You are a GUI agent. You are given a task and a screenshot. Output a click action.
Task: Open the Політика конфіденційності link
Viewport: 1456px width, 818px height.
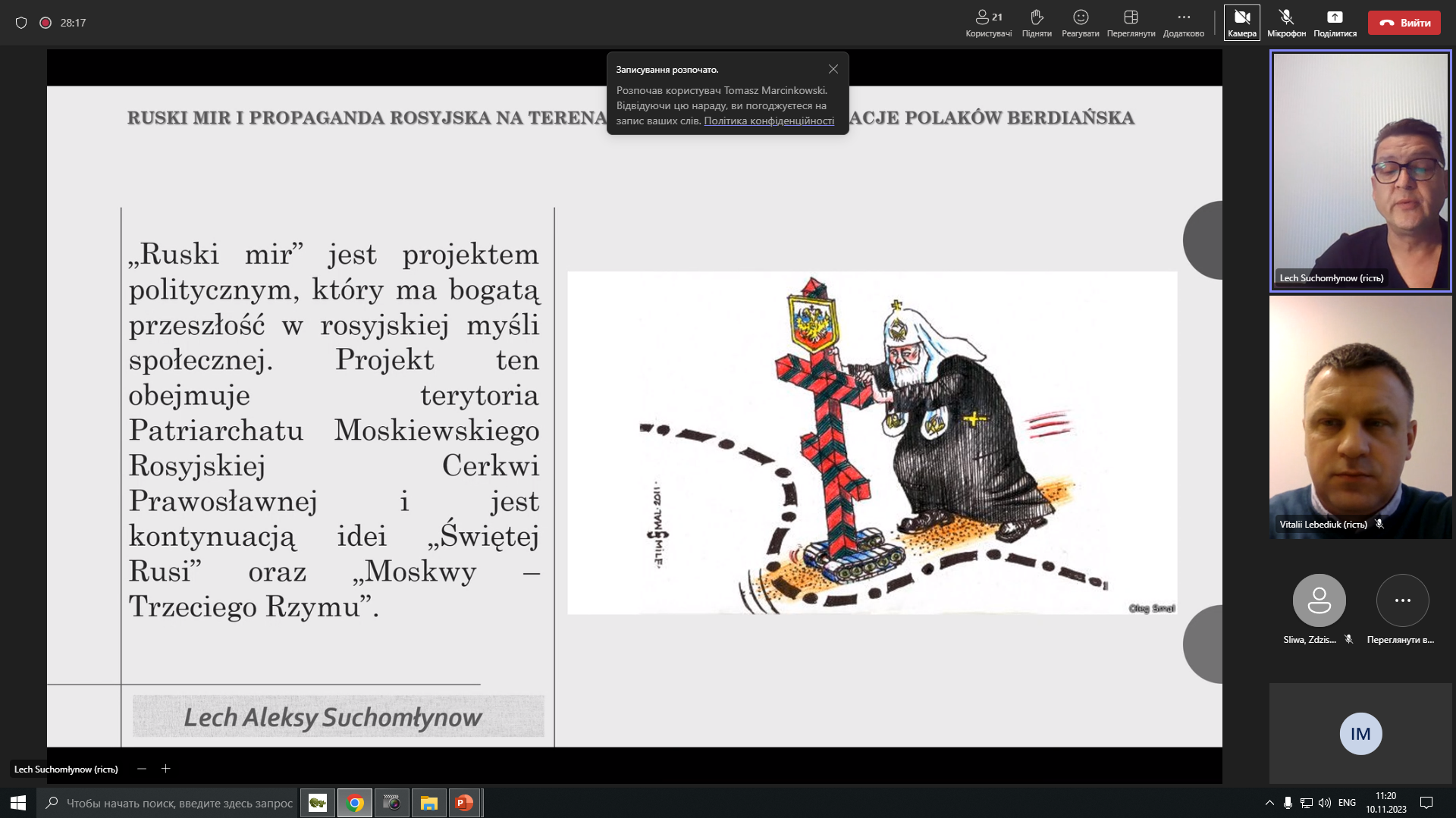tap(769, 121)
